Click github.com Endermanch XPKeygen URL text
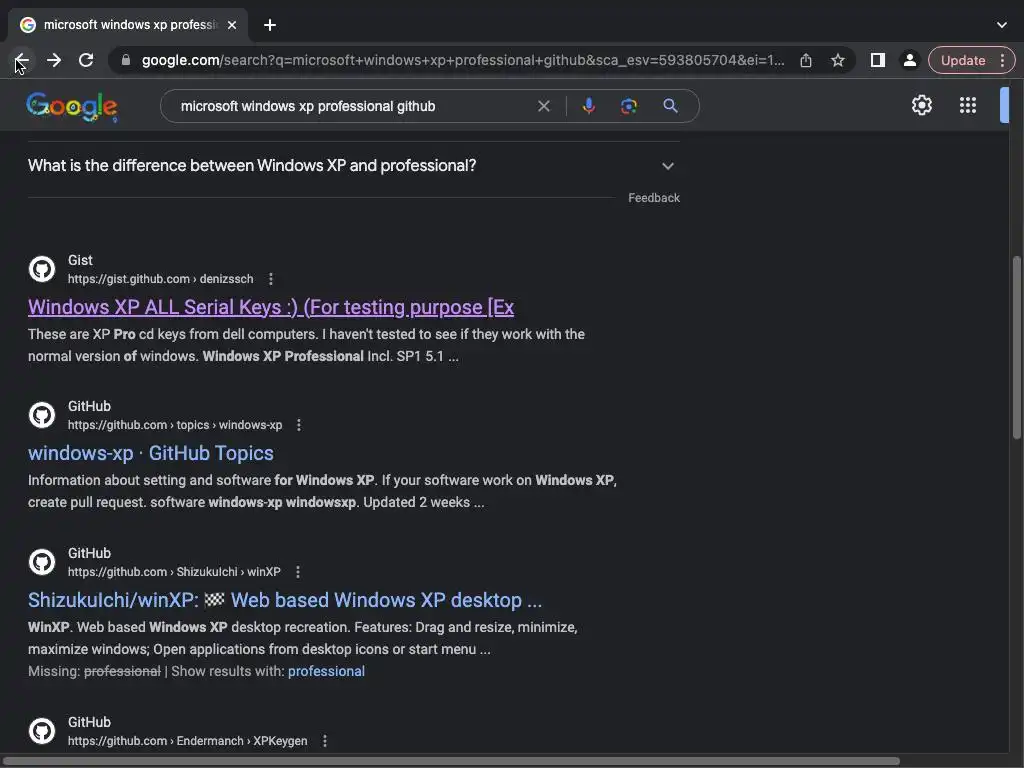The width and height of the screenshot is (1024, 768). pos(187,741)
